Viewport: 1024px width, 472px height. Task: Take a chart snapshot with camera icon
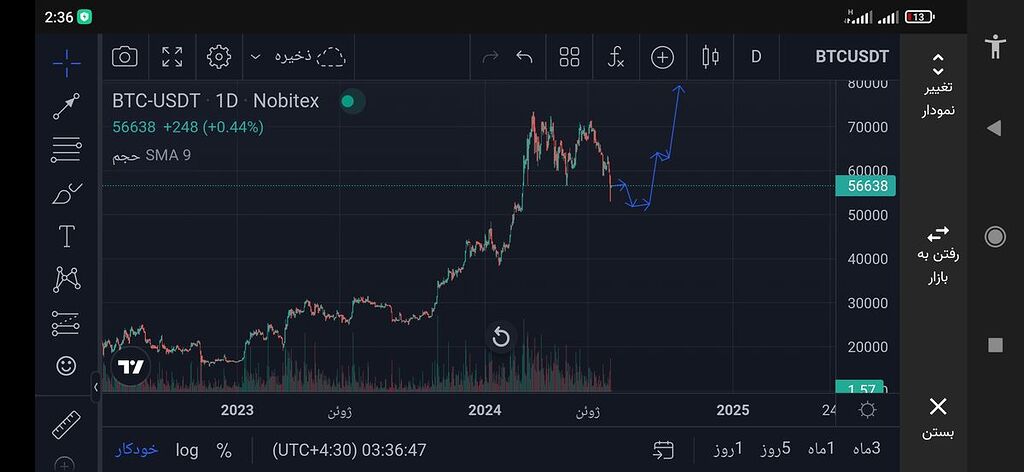click(125, 57)
